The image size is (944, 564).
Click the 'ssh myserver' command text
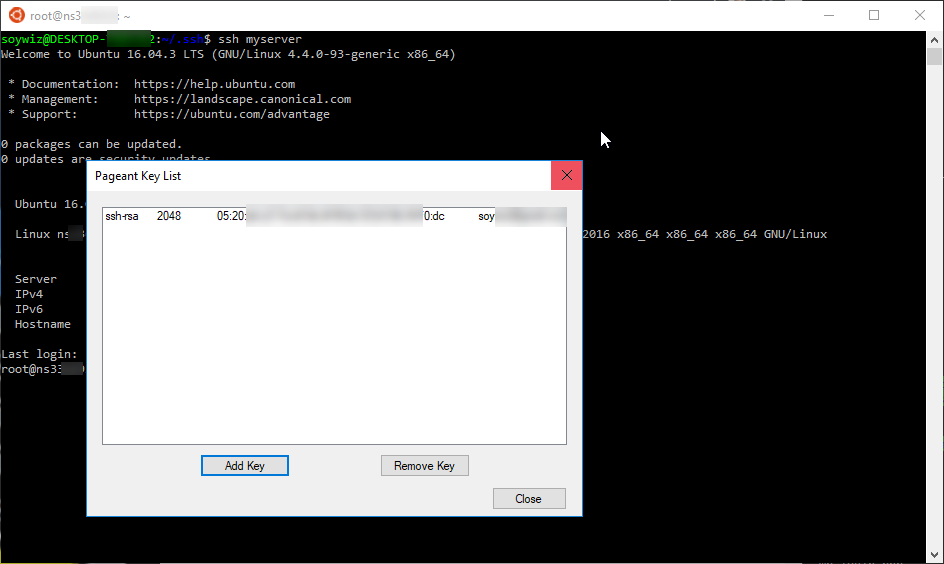[259, 39]
